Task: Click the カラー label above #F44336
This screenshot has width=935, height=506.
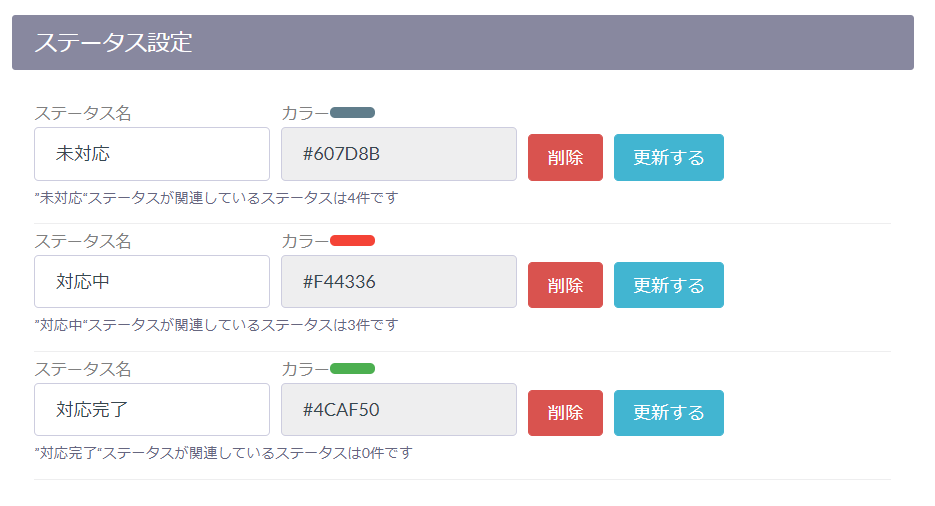Action: pyautogui.click(x=304, y=241)
